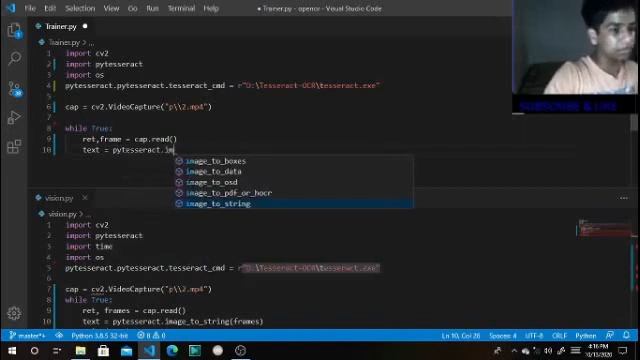Open the Extensions view
This screenshot has height=360, width=640.
pyautogui.click(x=14, y=146)
